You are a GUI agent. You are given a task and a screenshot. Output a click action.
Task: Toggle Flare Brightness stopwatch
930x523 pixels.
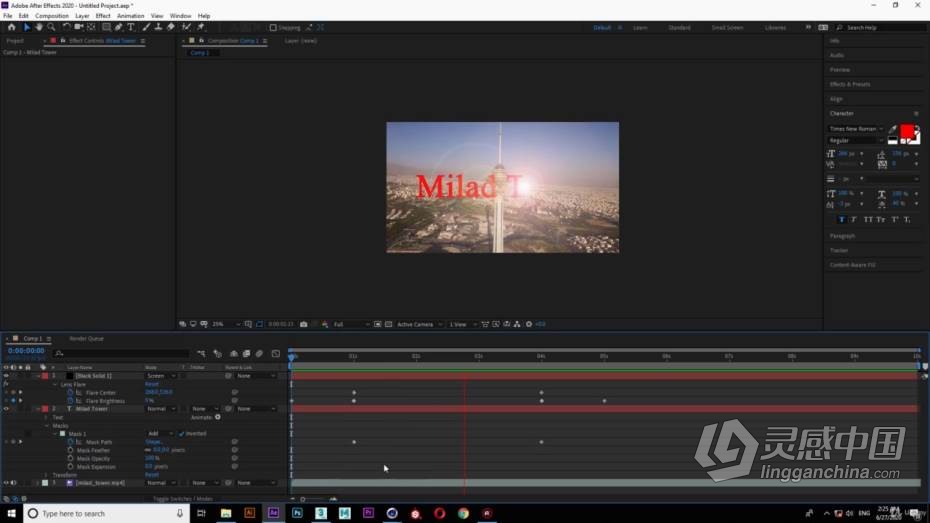70,401
